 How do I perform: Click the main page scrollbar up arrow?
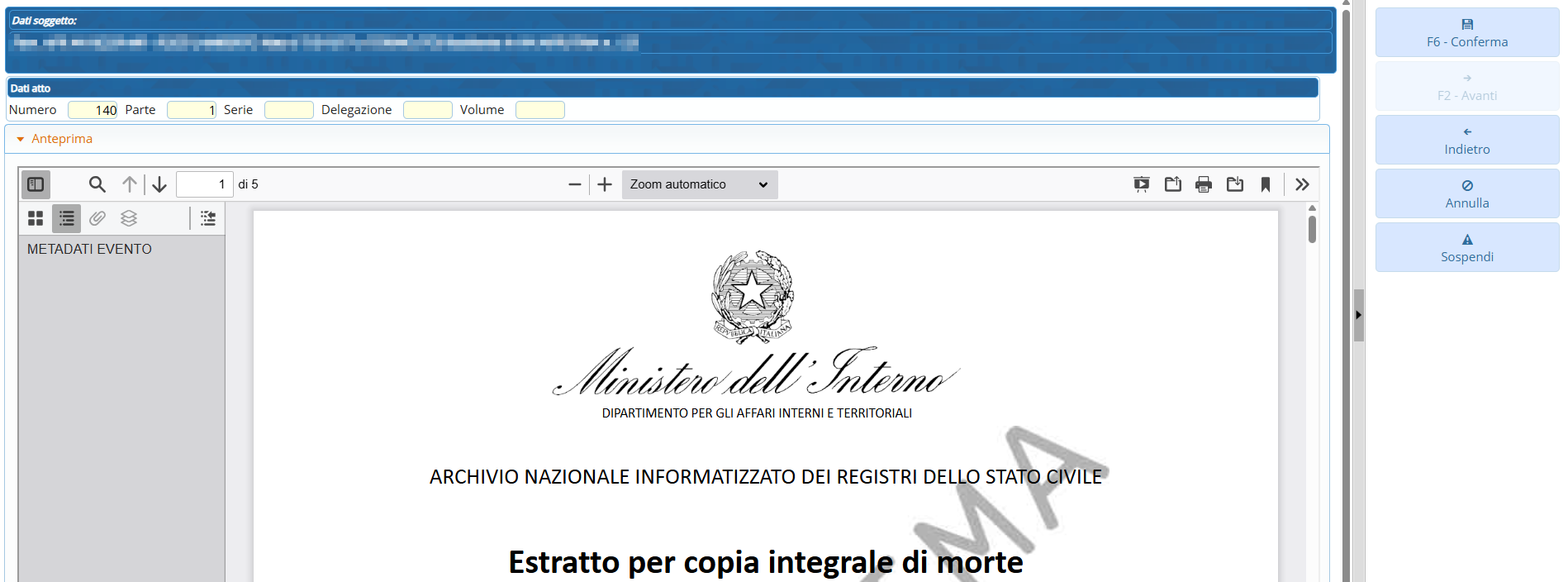(x=1346, y=3)
